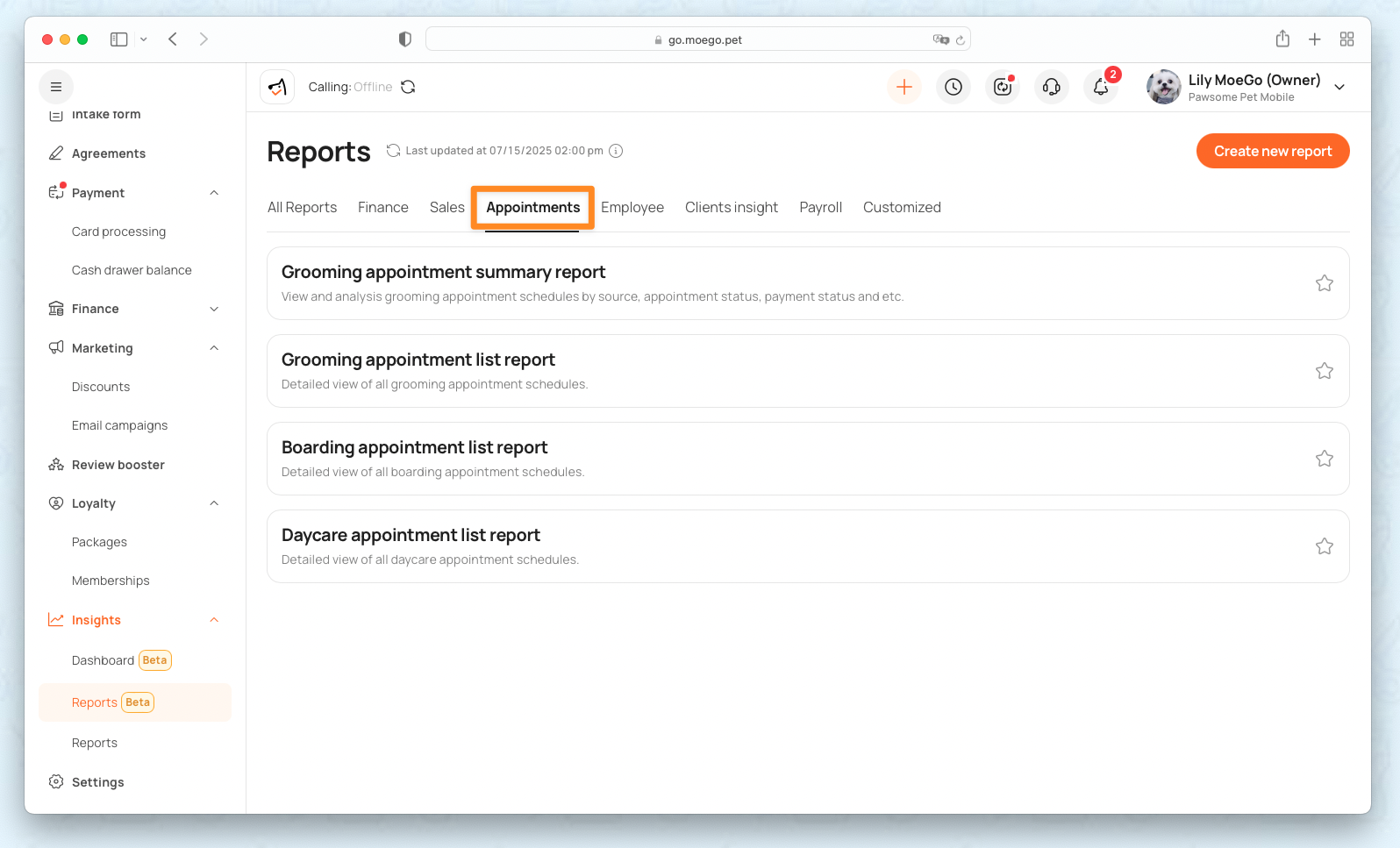Image resolution: width=1400 pixels, height=848 pixels.
Task: Open Reports Beta sidebar item
Action: pos(135,702)
